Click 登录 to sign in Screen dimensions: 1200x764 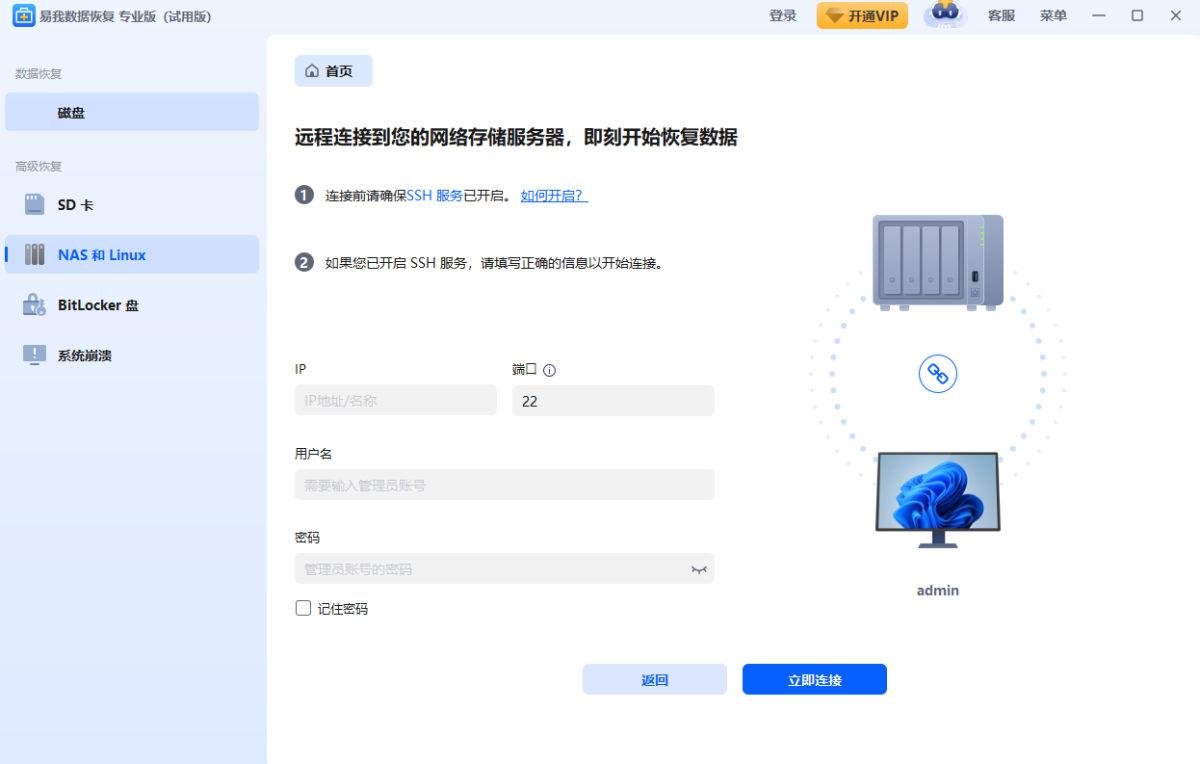click(783, 16)
